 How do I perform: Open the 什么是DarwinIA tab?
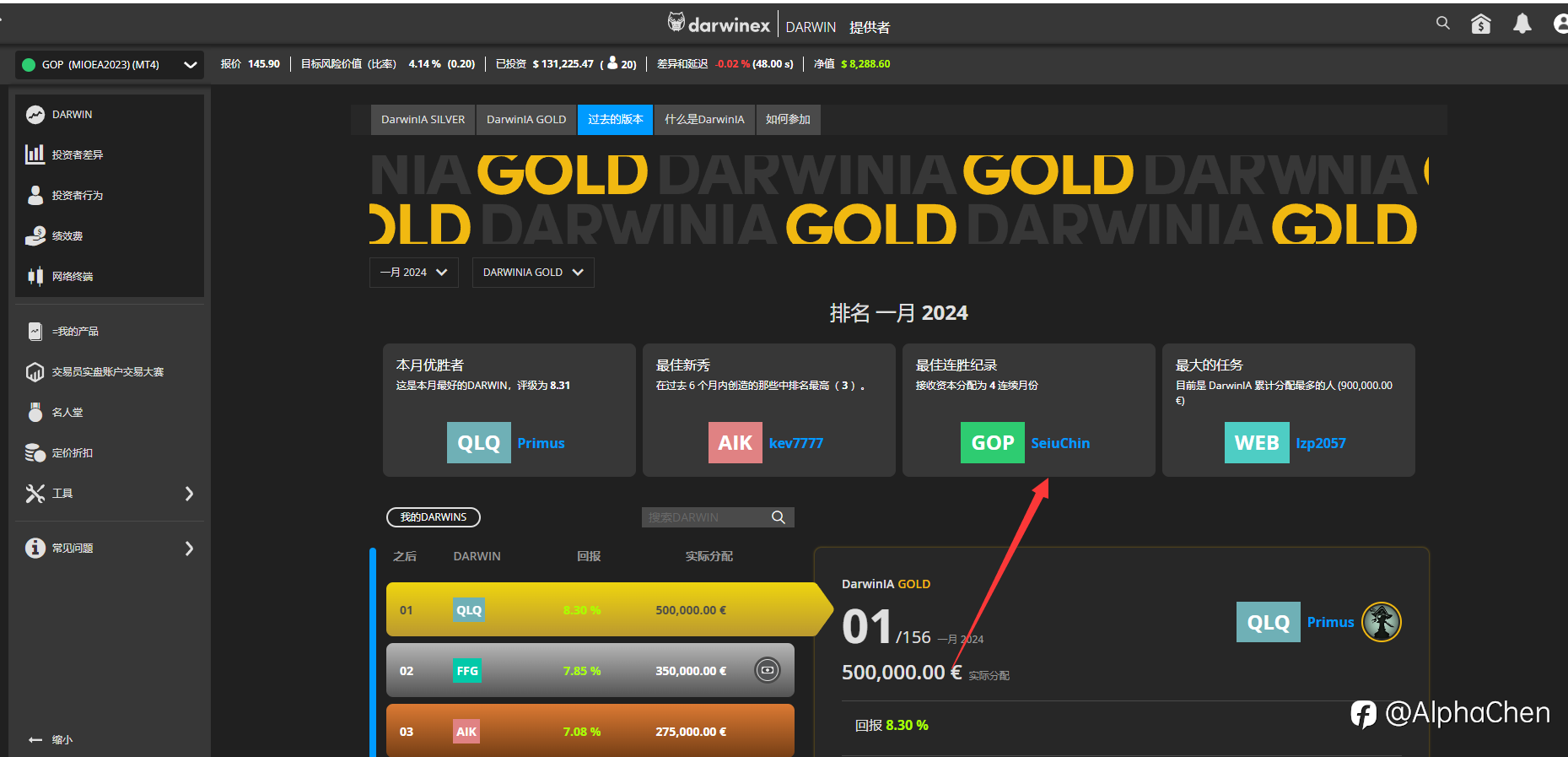(x=704, y=119)
